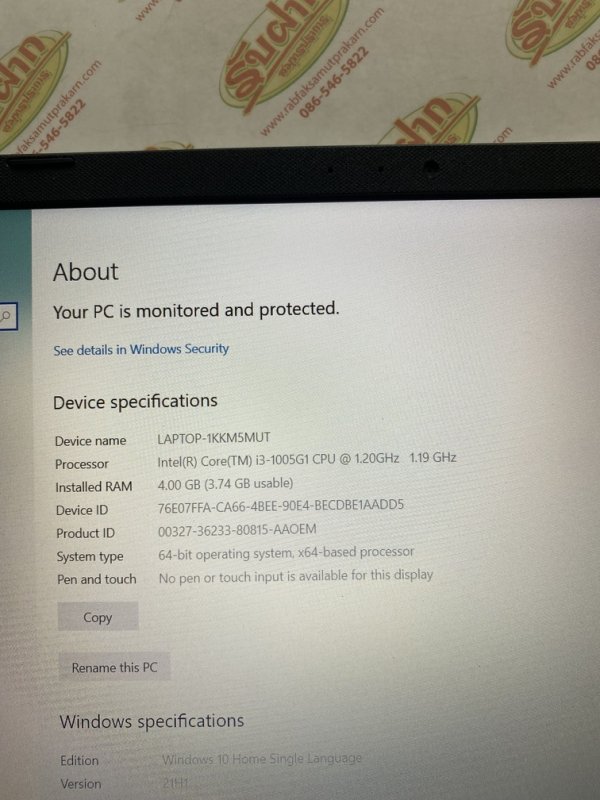Viewport: 600px width, 800px height.
Task: Click the No pen or touch input text
Action: click(295, 577)
